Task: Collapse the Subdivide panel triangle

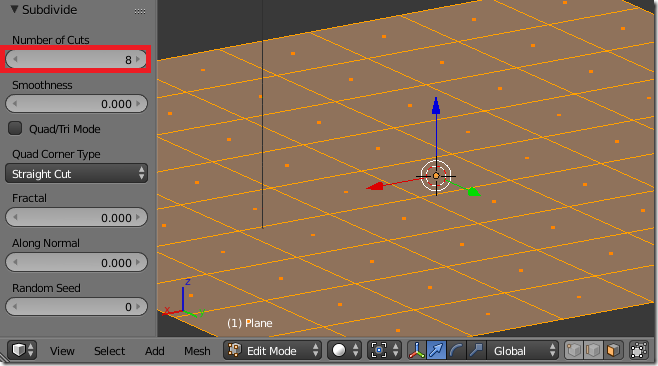Action: click(14, 9)
